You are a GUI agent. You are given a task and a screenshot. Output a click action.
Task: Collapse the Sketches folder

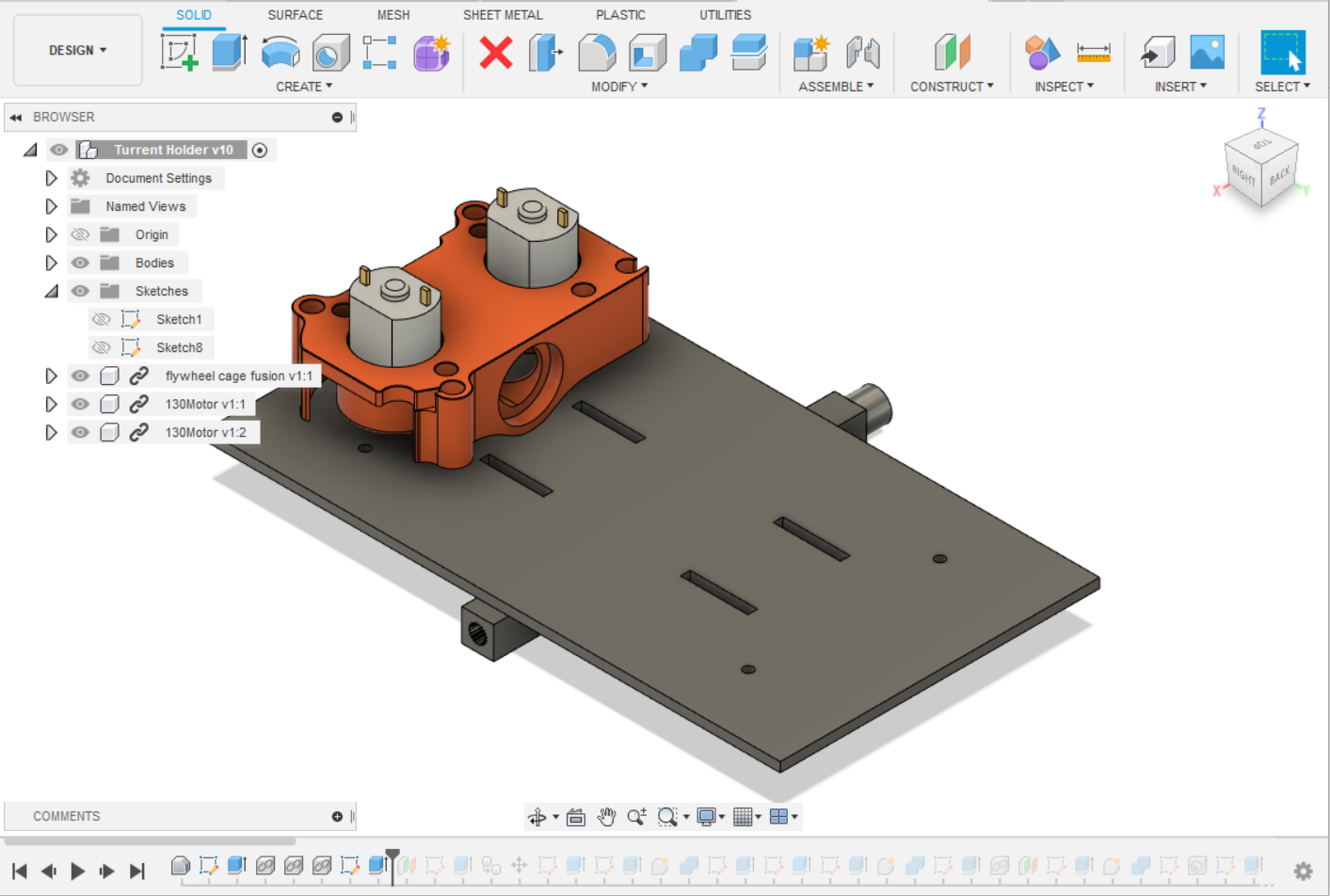pos(51,291)
